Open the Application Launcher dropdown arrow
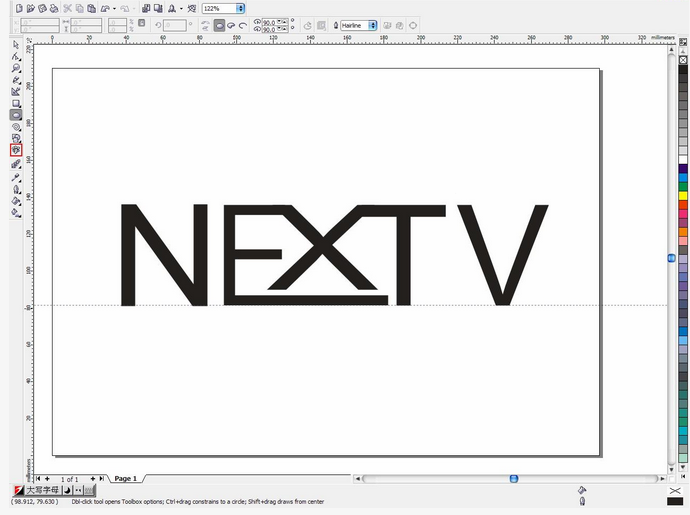Image resolution: width=690 pixels, height=515 pixels. (x=181, y=8)
